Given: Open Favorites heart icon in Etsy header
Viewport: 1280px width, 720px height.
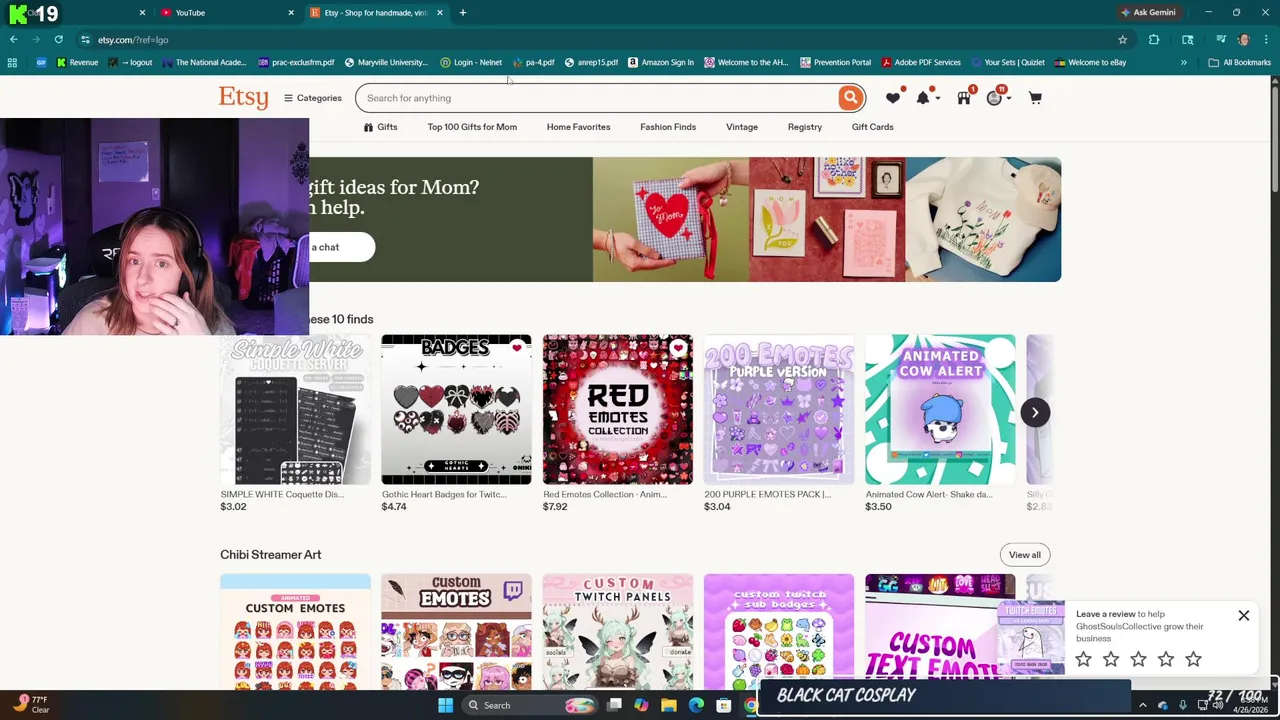Looking at the screenshot, I should click(x=893, y=98).
